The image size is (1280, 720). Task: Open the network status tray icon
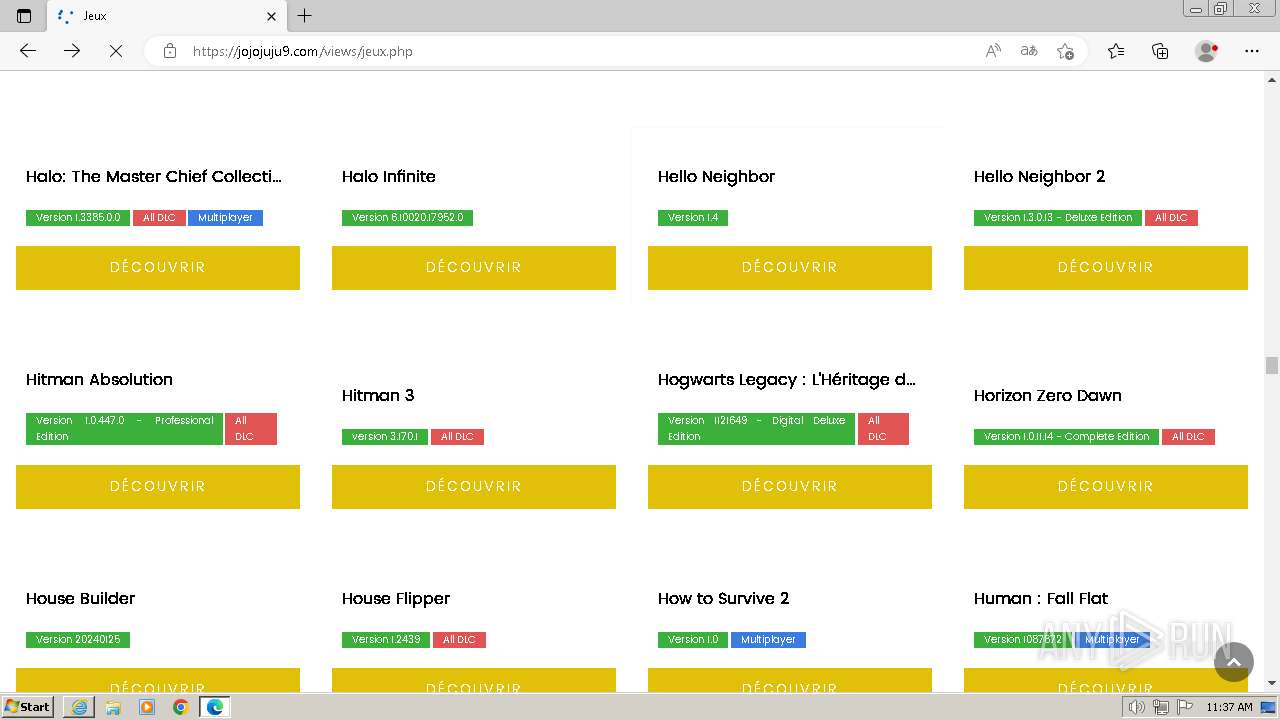point(1160,707)
